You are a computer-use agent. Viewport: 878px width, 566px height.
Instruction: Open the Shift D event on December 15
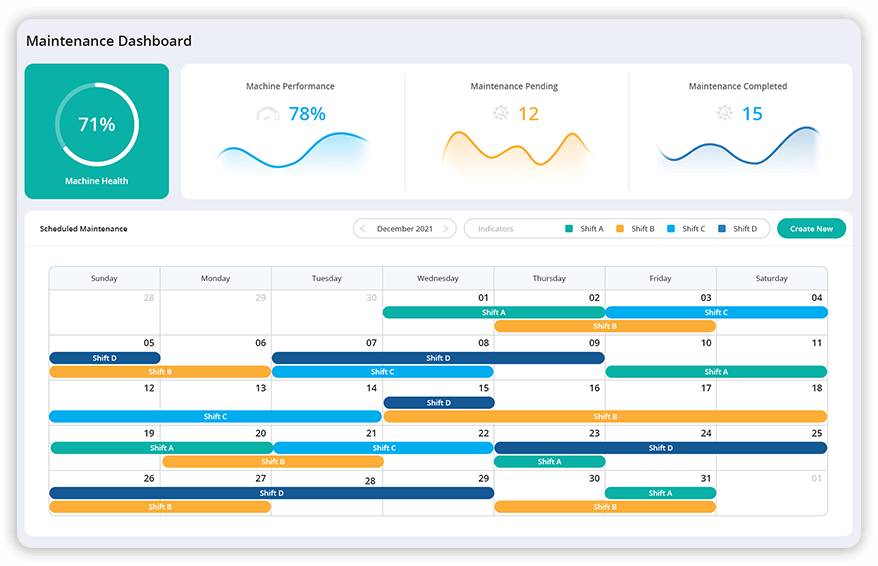pyautogui.click(x=438, y=403)
